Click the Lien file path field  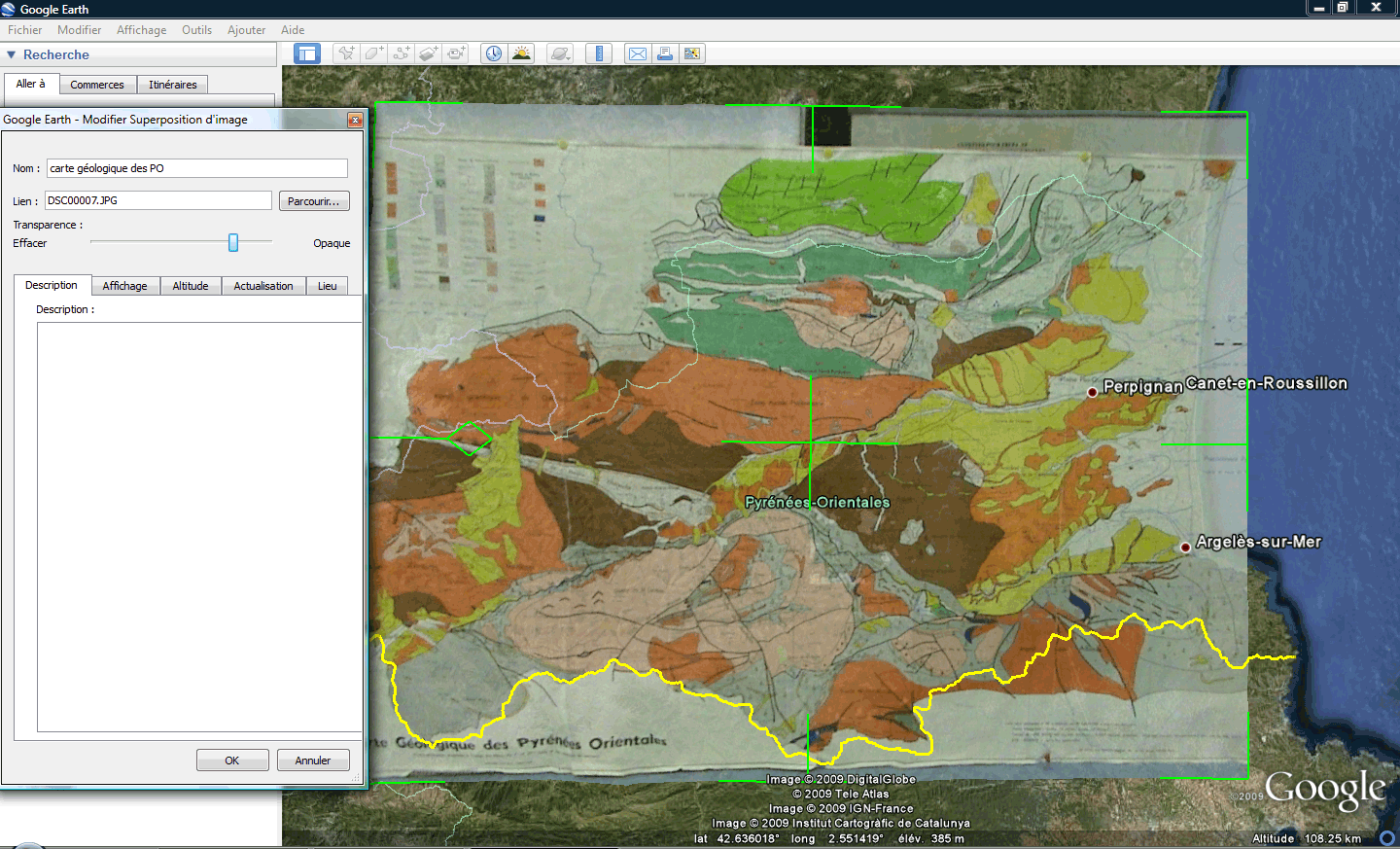pyautogui.click(x=158, y=200)
